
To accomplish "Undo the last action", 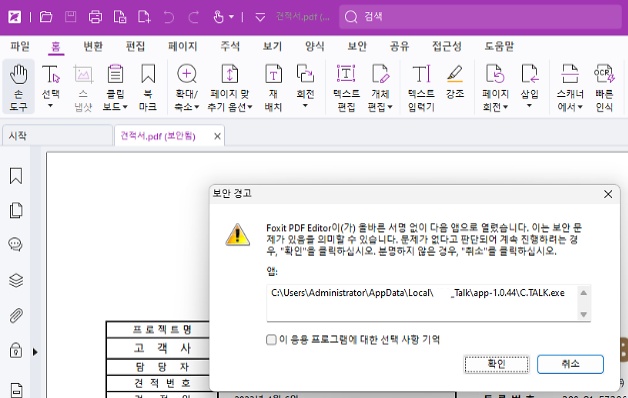I will point(169,17).
